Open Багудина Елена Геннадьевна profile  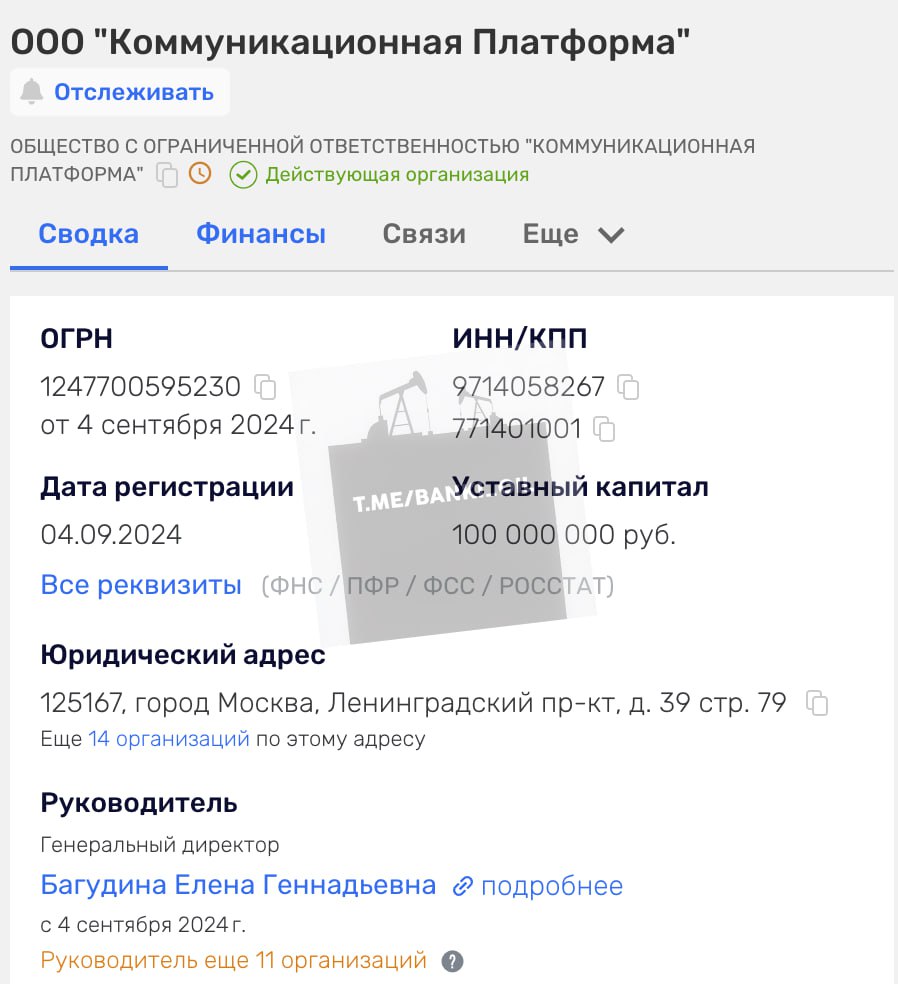238,885
